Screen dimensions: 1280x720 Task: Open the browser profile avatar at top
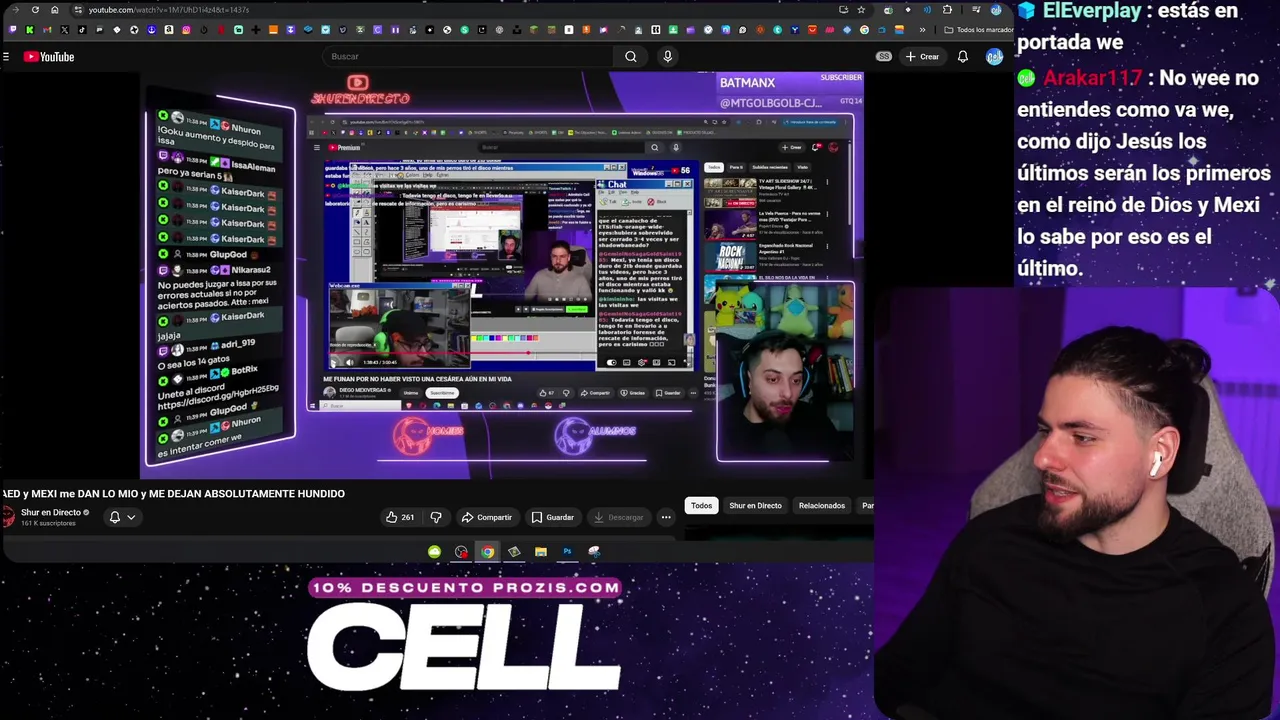pyautogui.click(x=996, y=10)
